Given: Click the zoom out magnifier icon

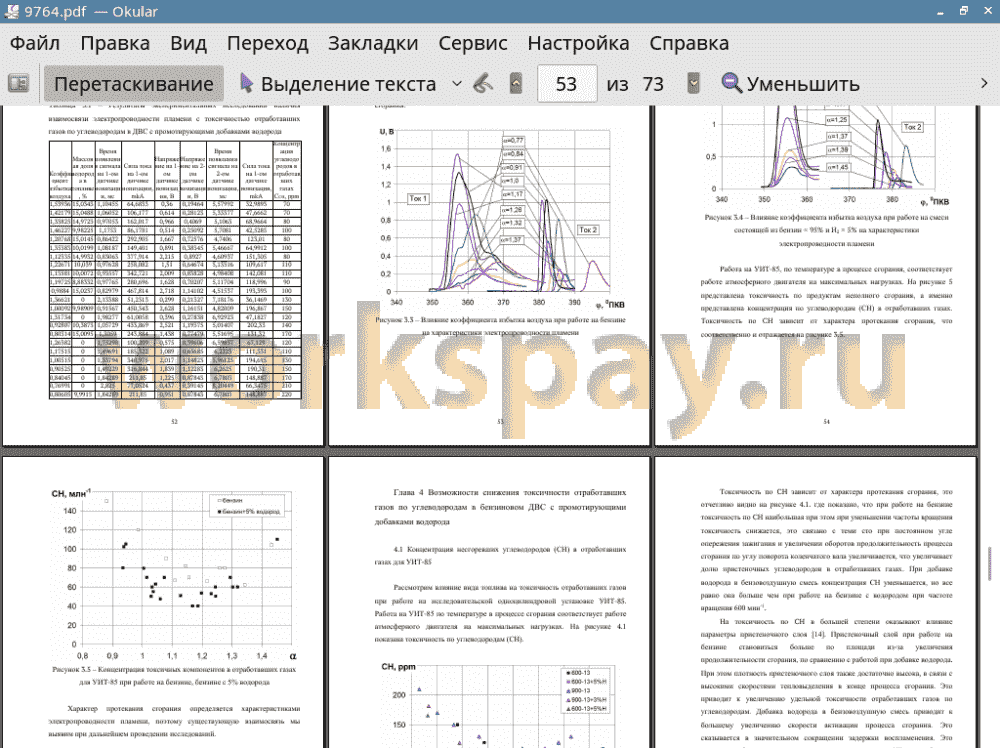Looking at the screenshot, I should pyautogui.click(x=731, y=84).
